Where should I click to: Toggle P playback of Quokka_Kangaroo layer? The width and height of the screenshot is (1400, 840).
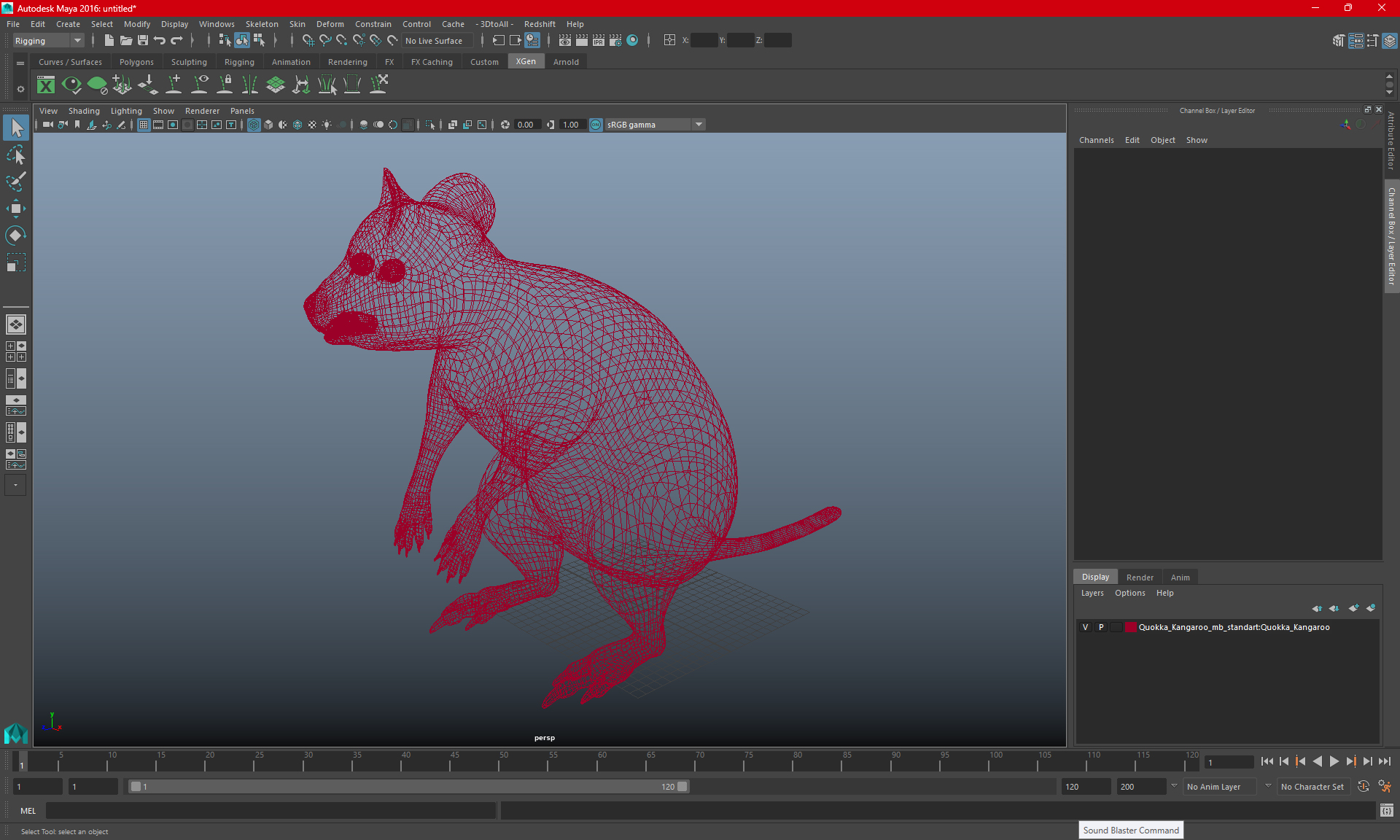pyautogui.click(x=1101, y=627)
